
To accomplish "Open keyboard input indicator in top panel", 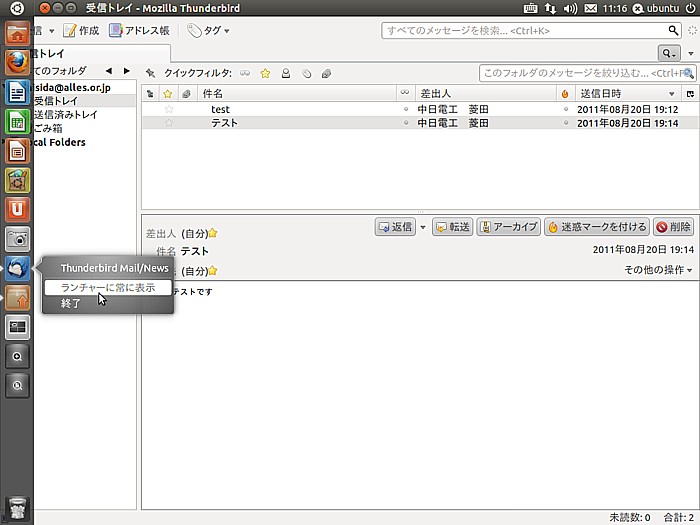I will [x=530, y=8].
